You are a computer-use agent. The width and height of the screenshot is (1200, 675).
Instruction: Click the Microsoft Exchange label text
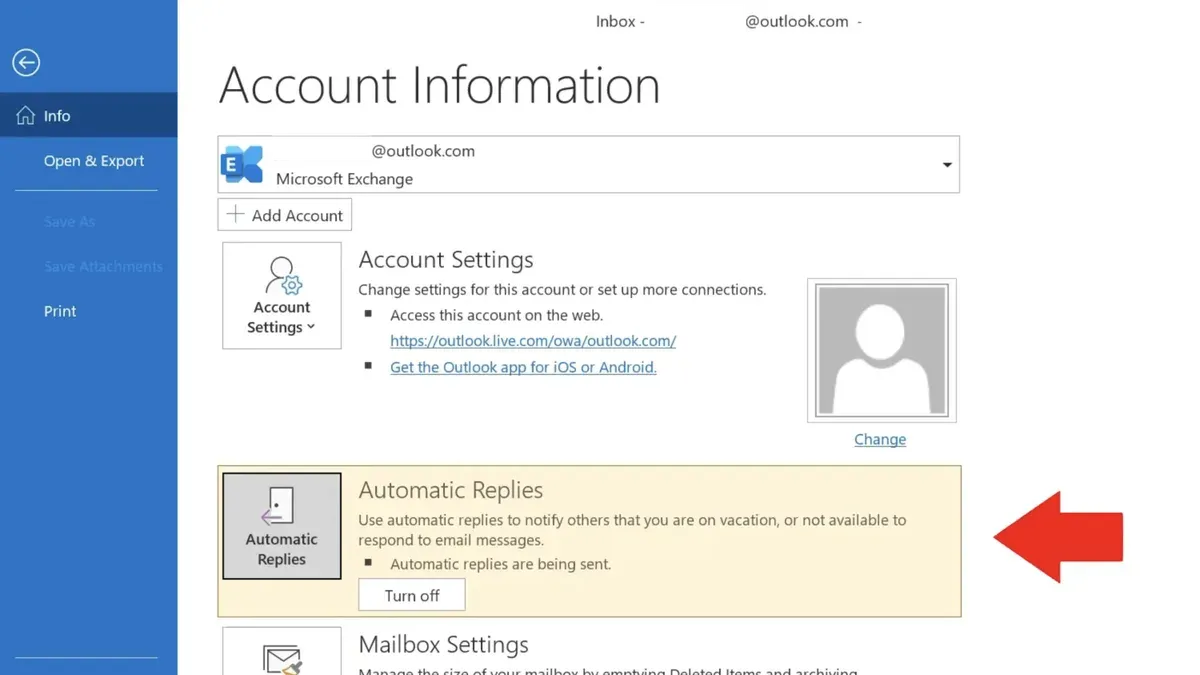point(344,179)
